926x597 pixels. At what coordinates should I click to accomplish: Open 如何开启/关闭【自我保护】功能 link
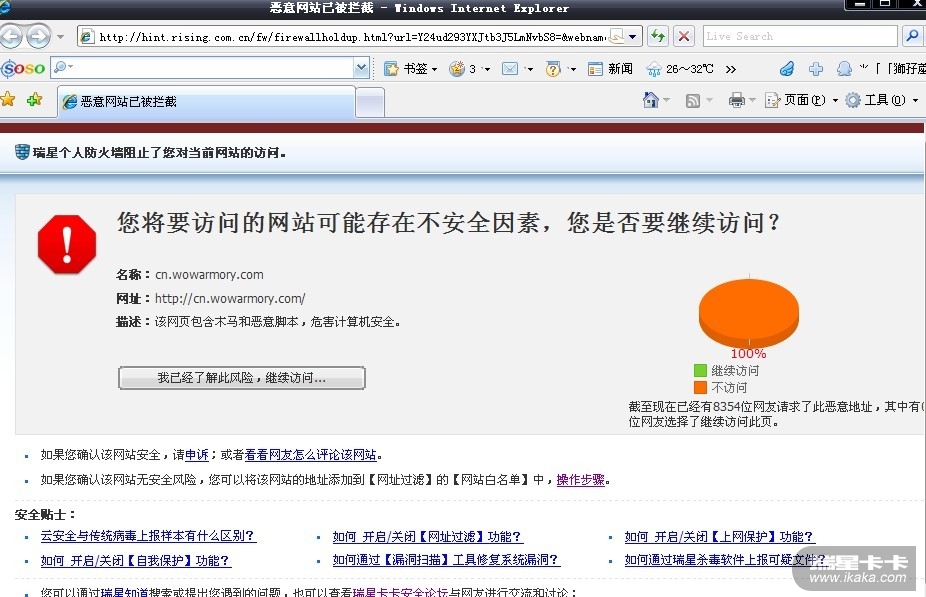pos(136,560)
